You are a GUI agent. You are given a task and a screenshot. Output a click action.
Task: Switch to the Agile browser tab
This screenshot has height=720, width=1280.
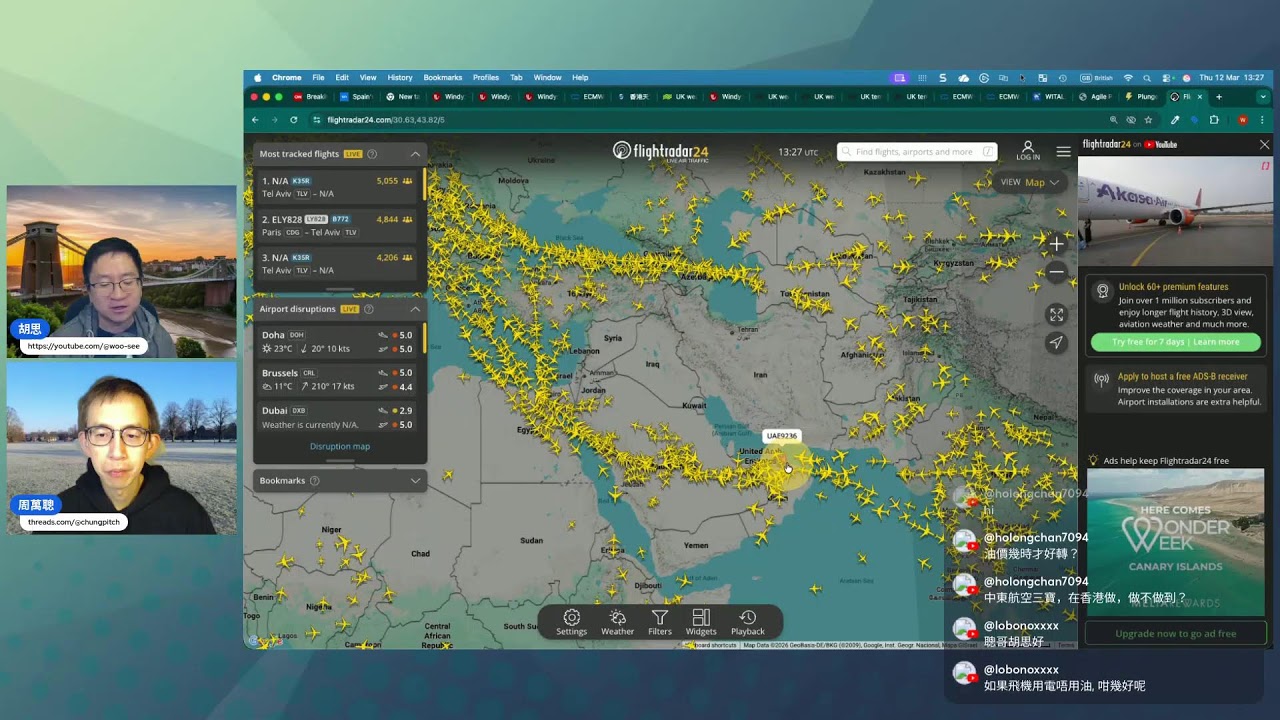(1095, 97)
